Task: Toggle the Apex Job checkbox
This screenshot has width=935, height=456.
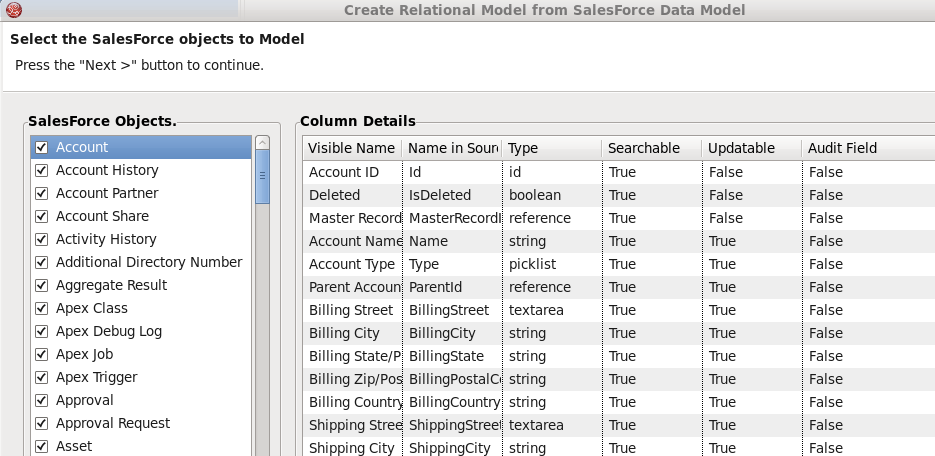Action: (x=41, y=354)
